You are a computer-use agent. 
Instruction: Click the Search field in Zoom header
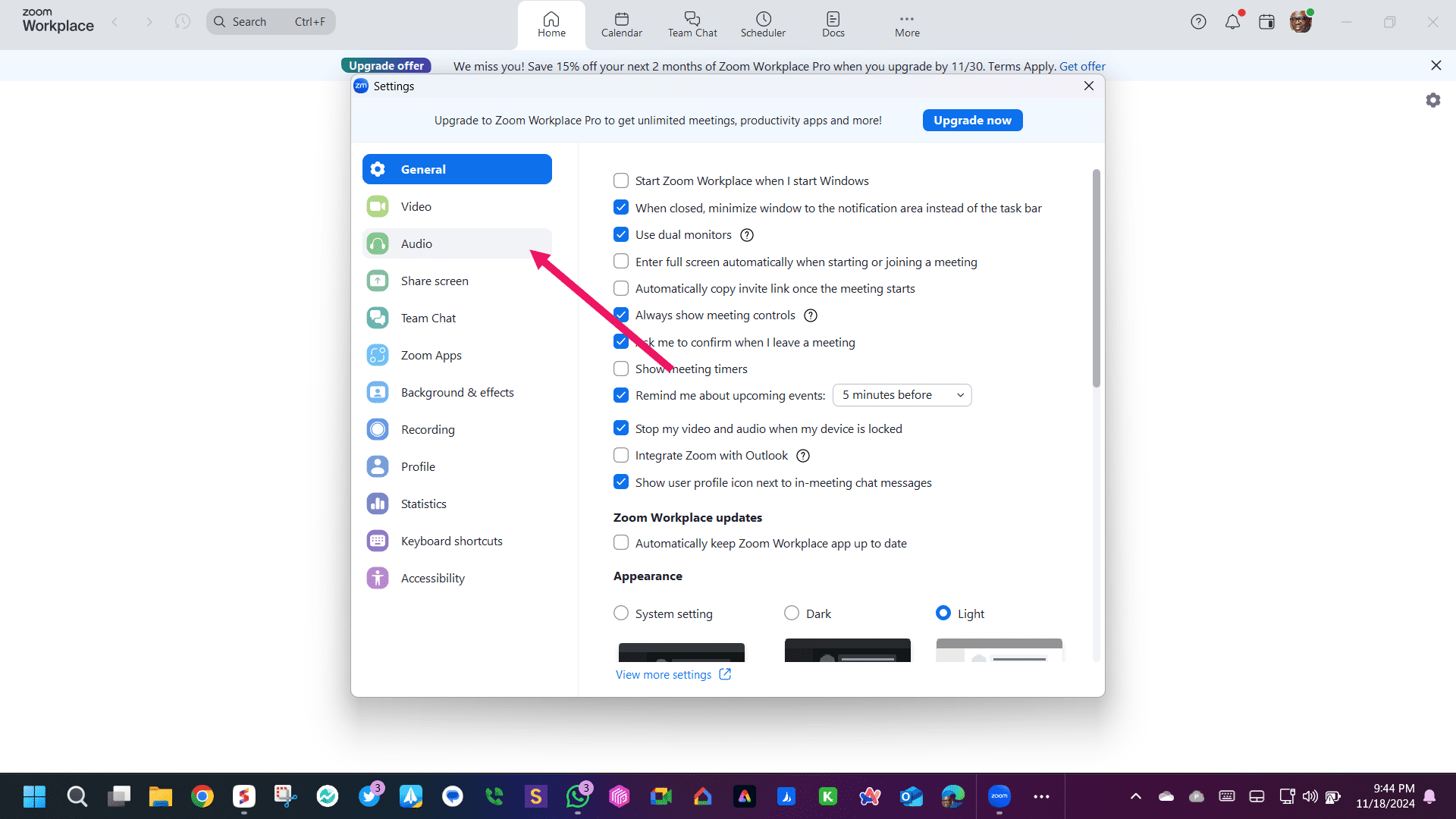click(271, 22)
